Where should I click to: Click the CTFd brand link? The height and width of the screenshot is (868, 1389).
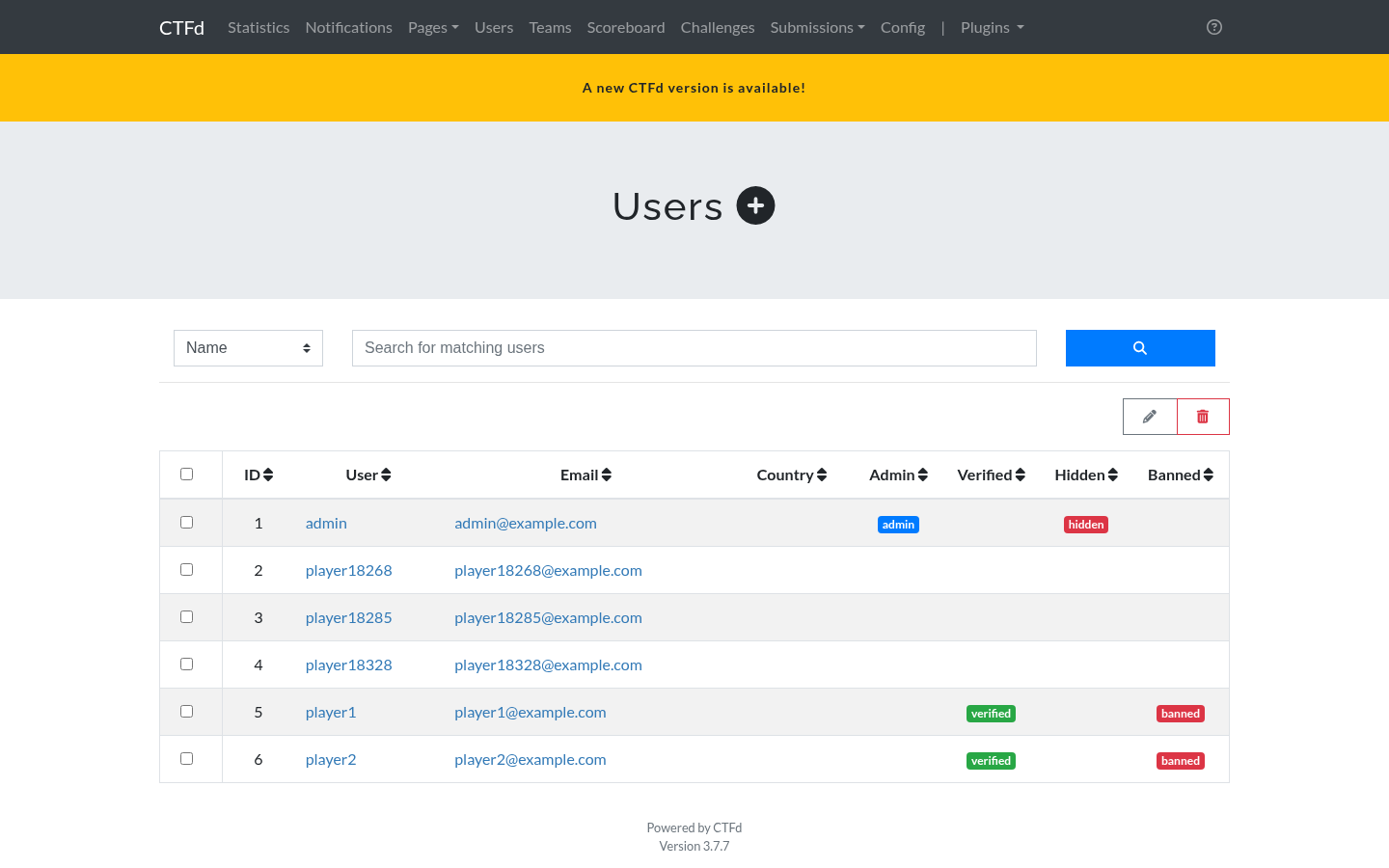click(x=181, y=27)
